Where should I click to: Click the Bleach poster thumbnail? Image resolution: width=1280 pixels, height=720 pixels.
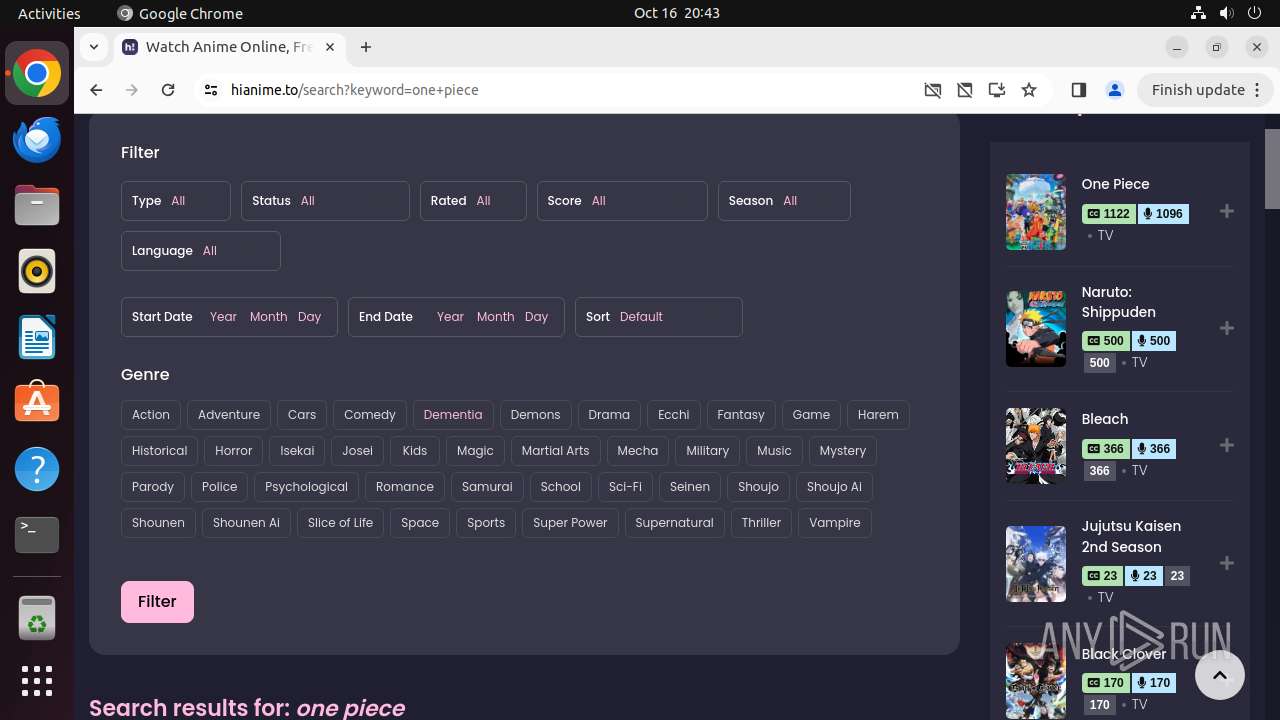1036,446
